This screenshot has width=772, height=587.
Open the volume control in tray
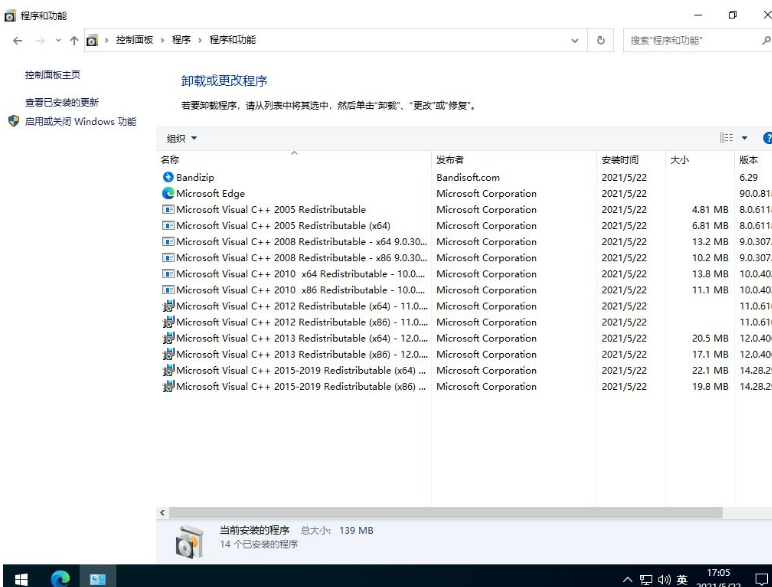(664, 580)
